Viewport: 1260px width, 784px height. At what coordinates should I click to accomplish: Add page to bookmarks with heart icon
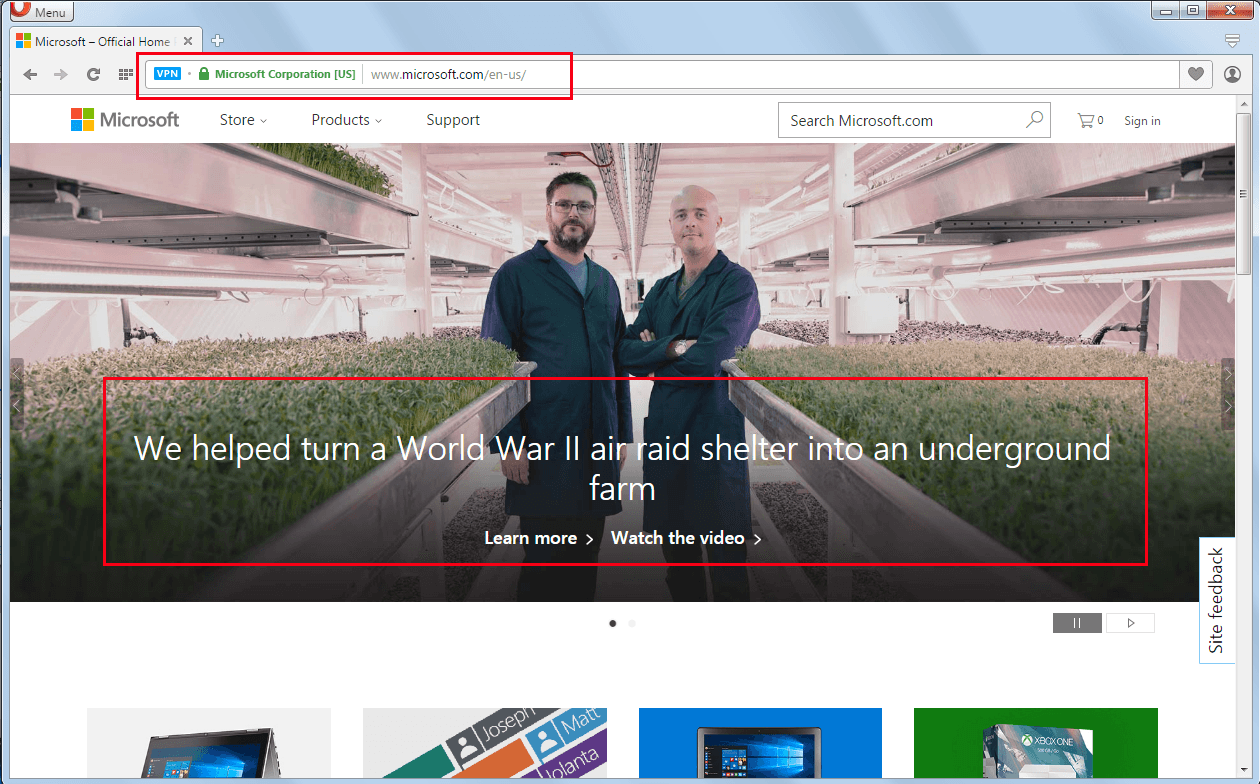(x=1196, y=74)
